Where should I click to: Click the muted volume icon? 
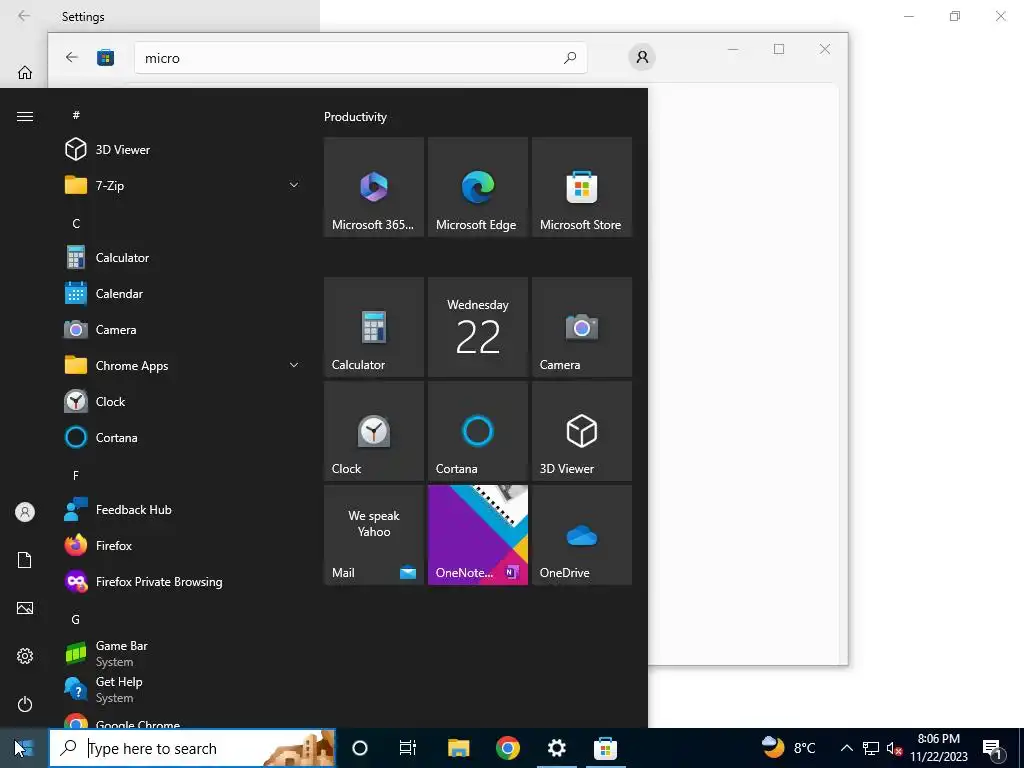tap(894, 748)
